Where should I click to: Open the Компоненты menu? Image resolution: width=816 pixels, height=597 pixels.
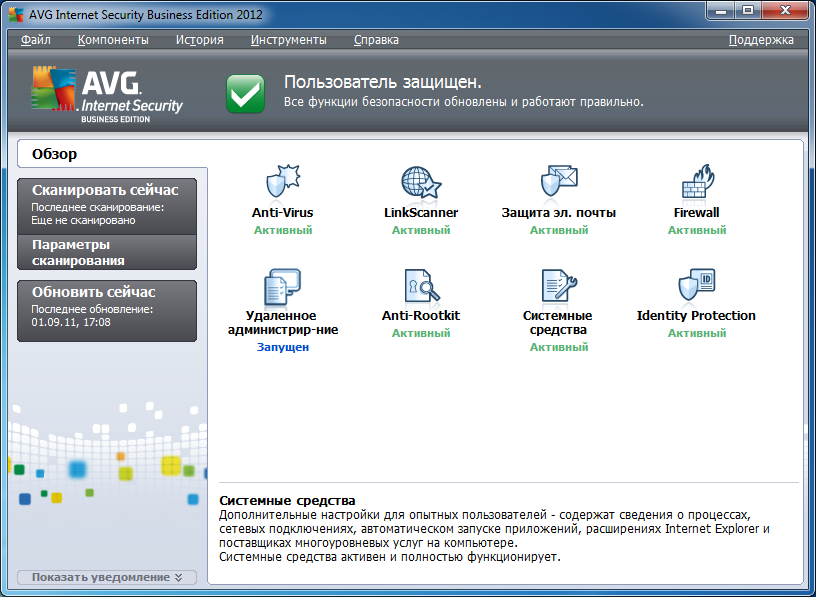113,40
